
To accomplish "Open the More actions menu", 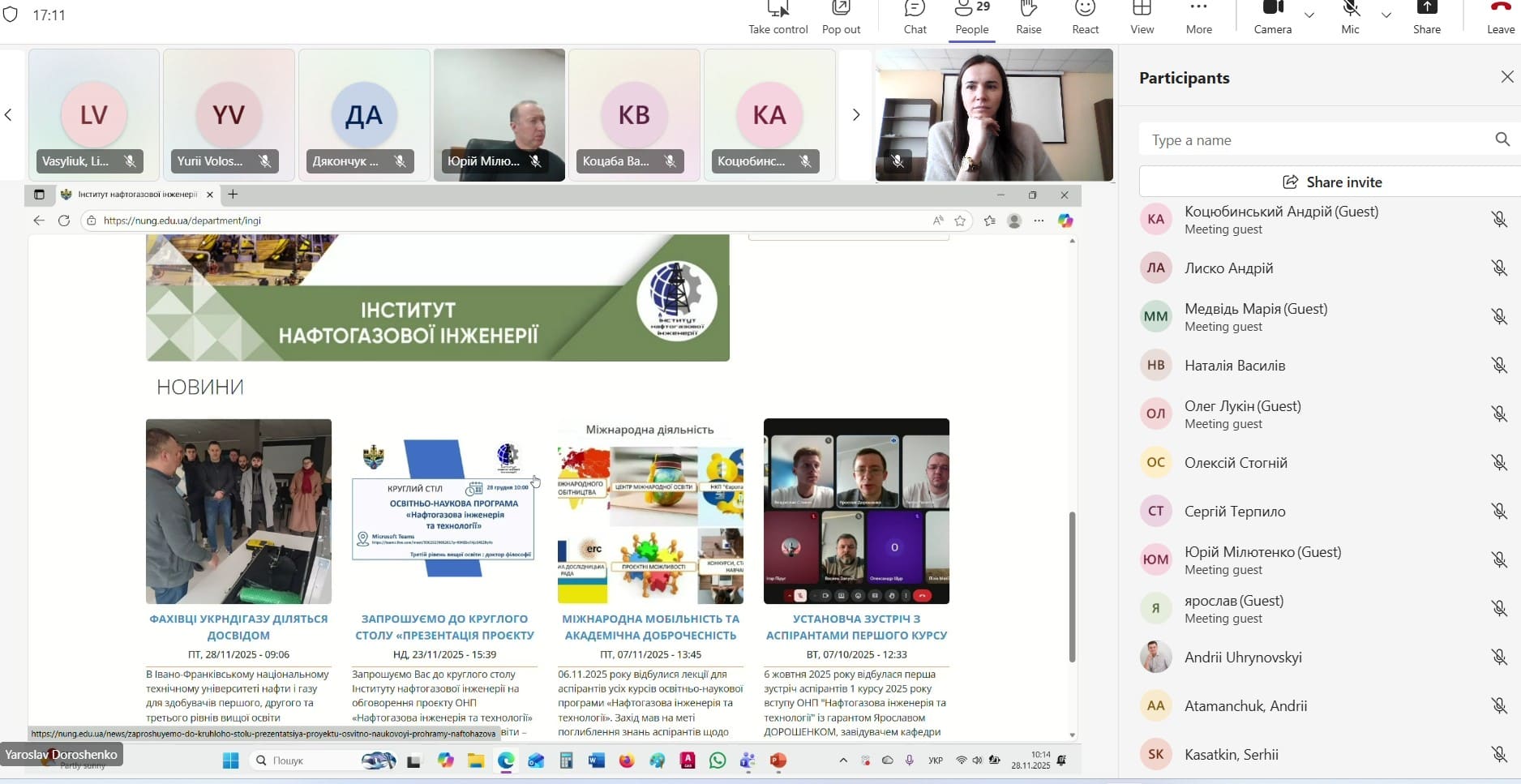I will (x=1198, y=16).
